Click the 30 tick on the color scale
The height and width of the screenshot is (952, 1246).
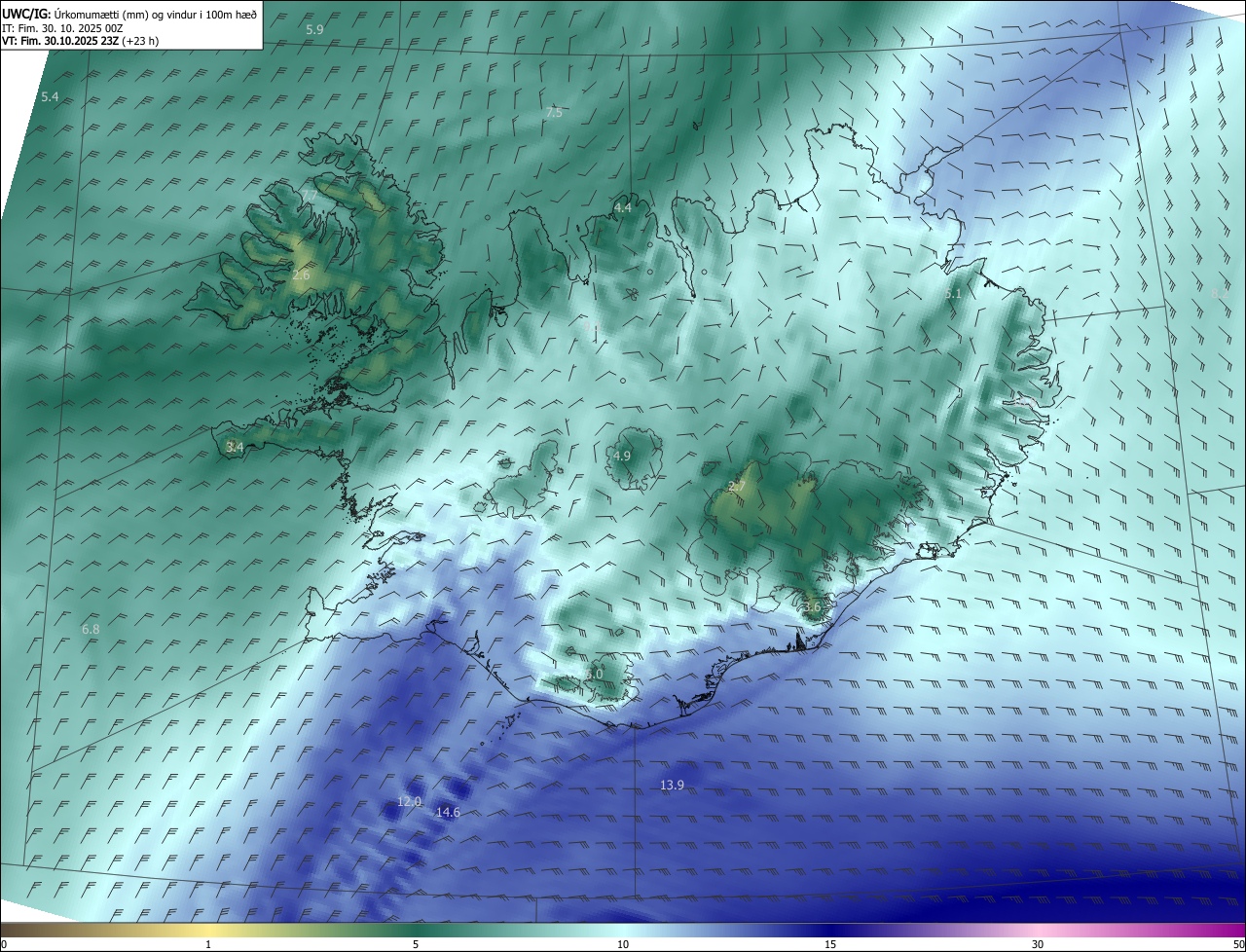(x=1038, y=944)
